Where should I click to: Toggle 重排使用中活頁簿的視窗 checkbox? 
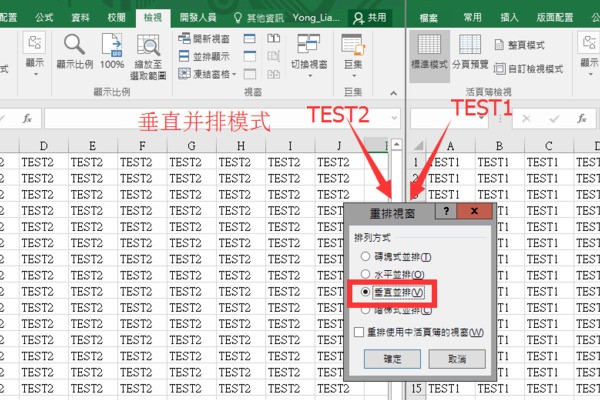point(361,331)
